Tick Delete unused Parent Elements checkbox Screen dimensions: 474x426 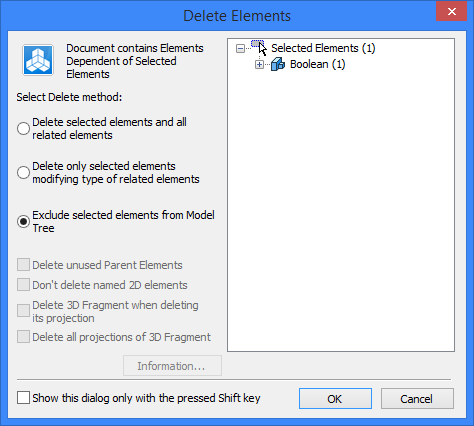[23, 265]
